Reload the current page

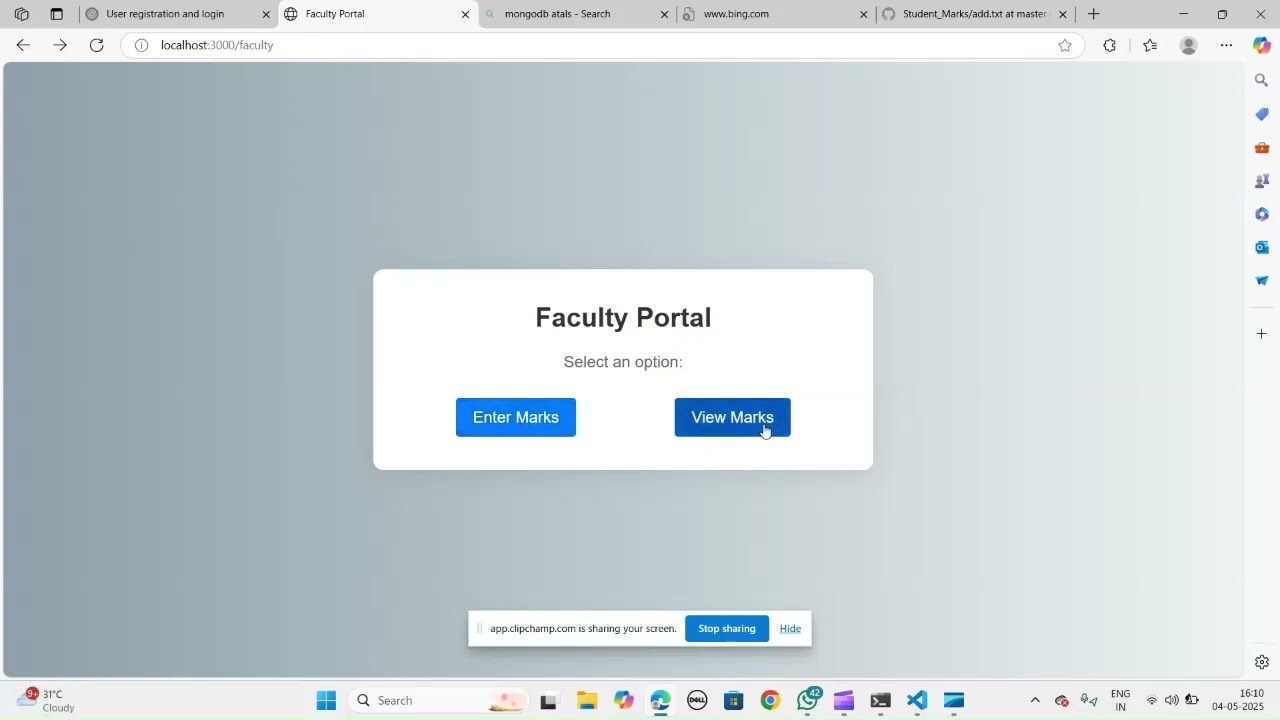pyautogui.click(x=97, y=45)
